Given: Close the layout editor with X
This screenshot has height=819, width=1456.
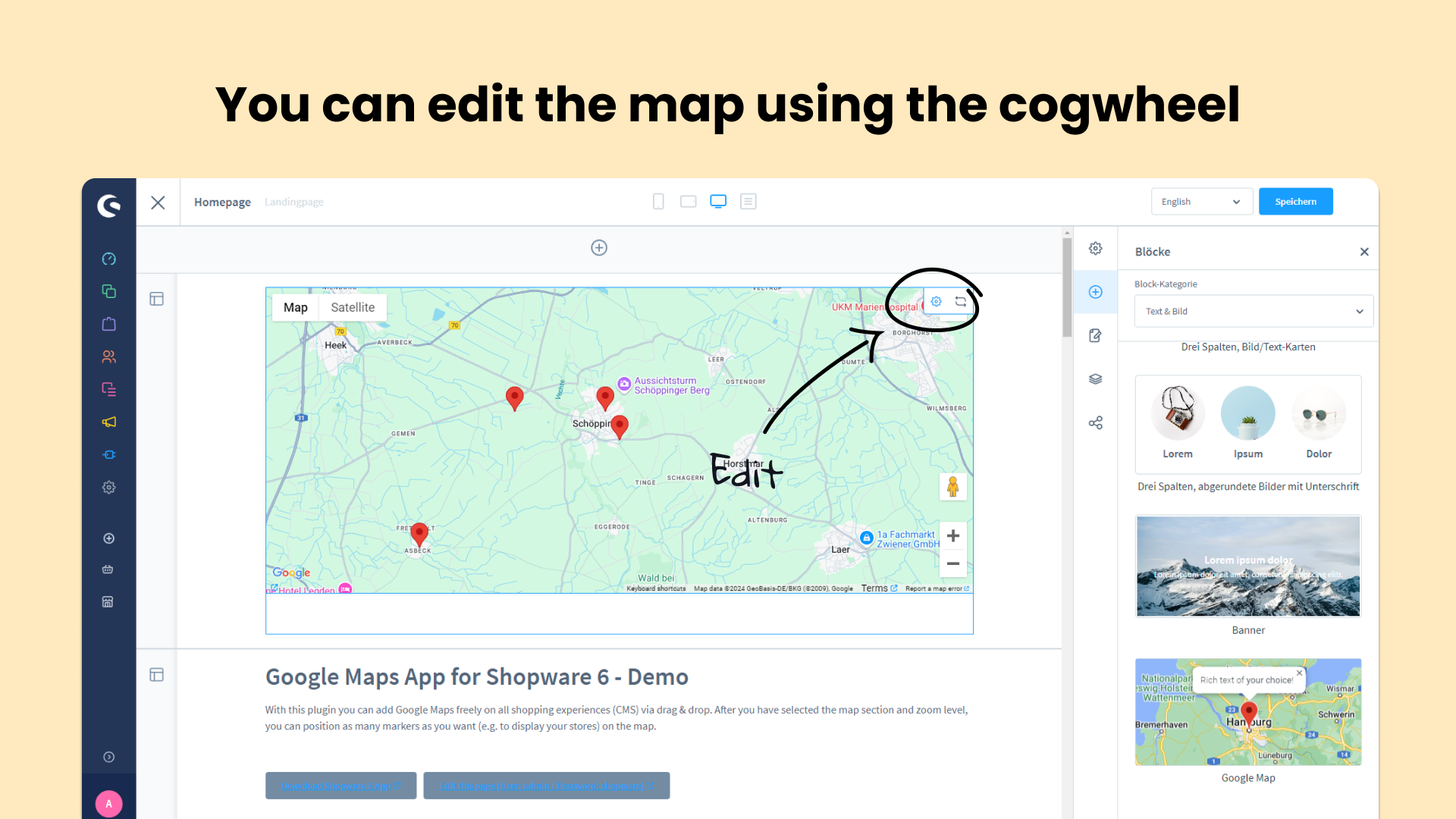Looking at the screenshot, I should 158,202.
